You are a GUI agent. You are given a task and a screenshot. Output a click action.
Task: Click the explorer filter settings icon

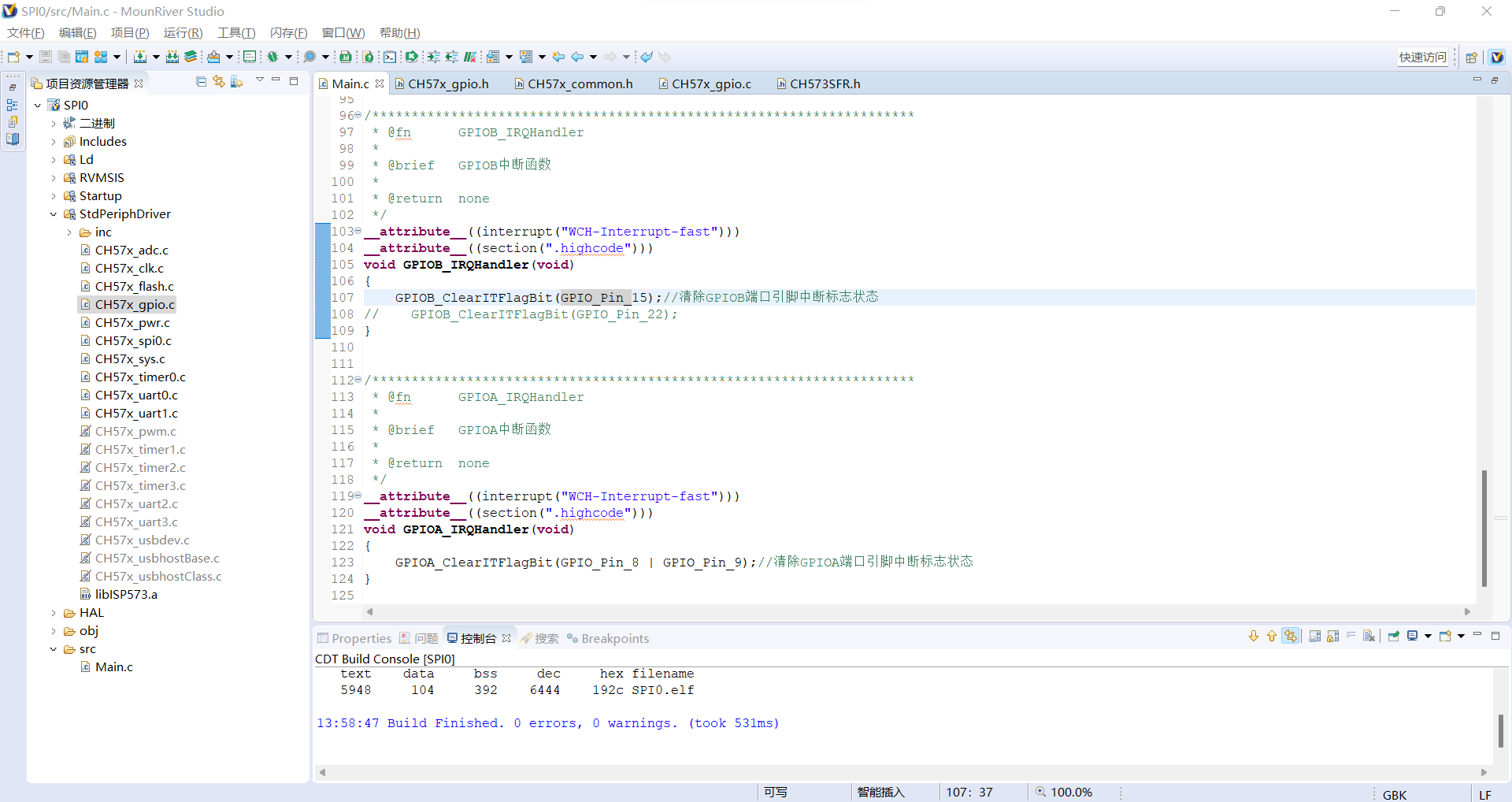point(236,82)
